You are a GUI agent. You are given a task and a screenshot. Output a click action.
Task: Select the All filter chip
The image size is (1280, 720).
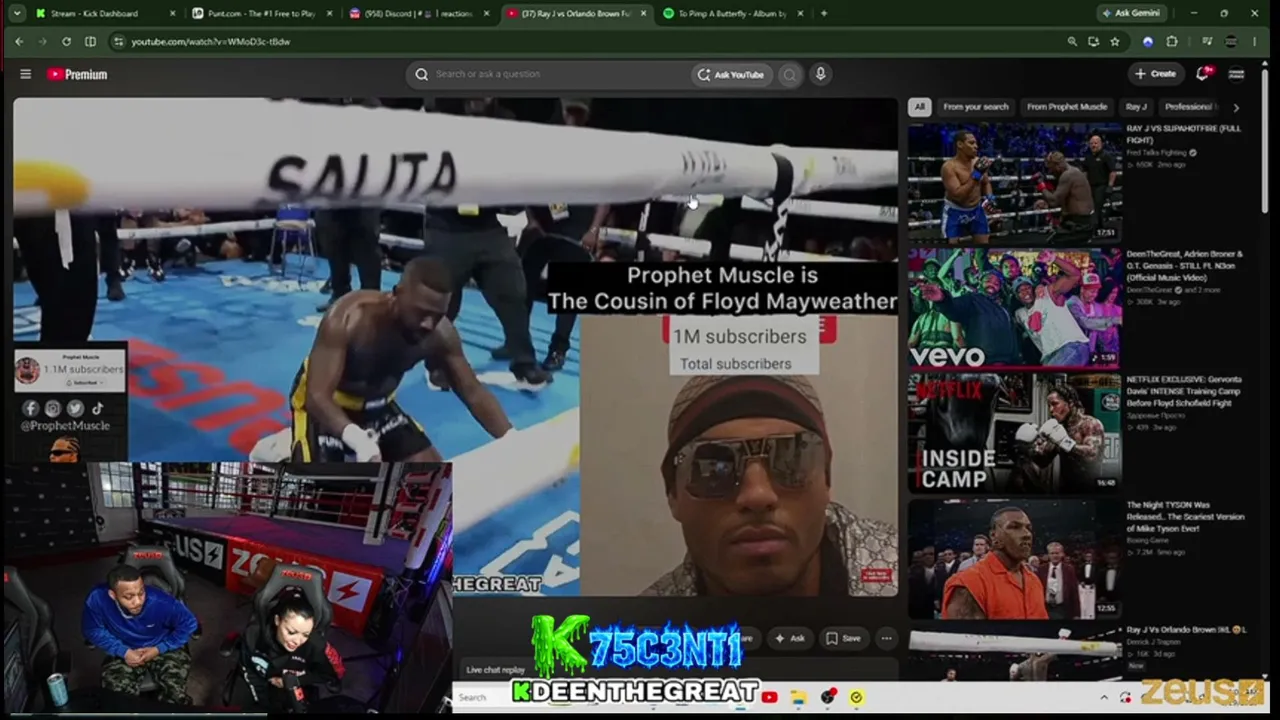[919, 107]
